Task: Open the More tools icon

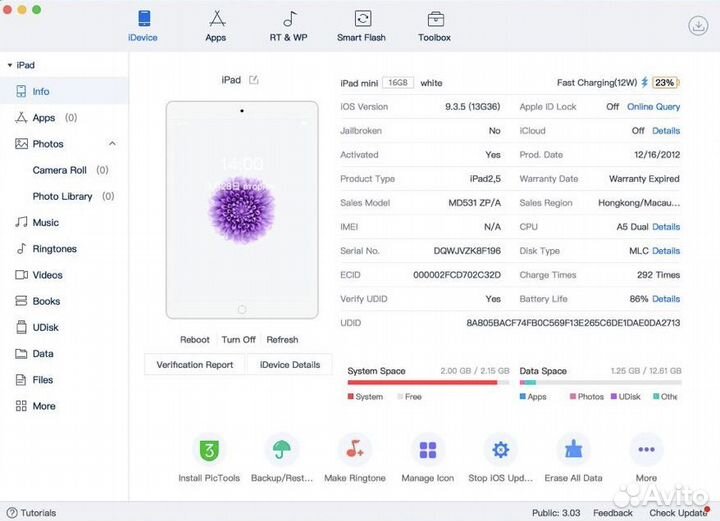Action: 646,450
